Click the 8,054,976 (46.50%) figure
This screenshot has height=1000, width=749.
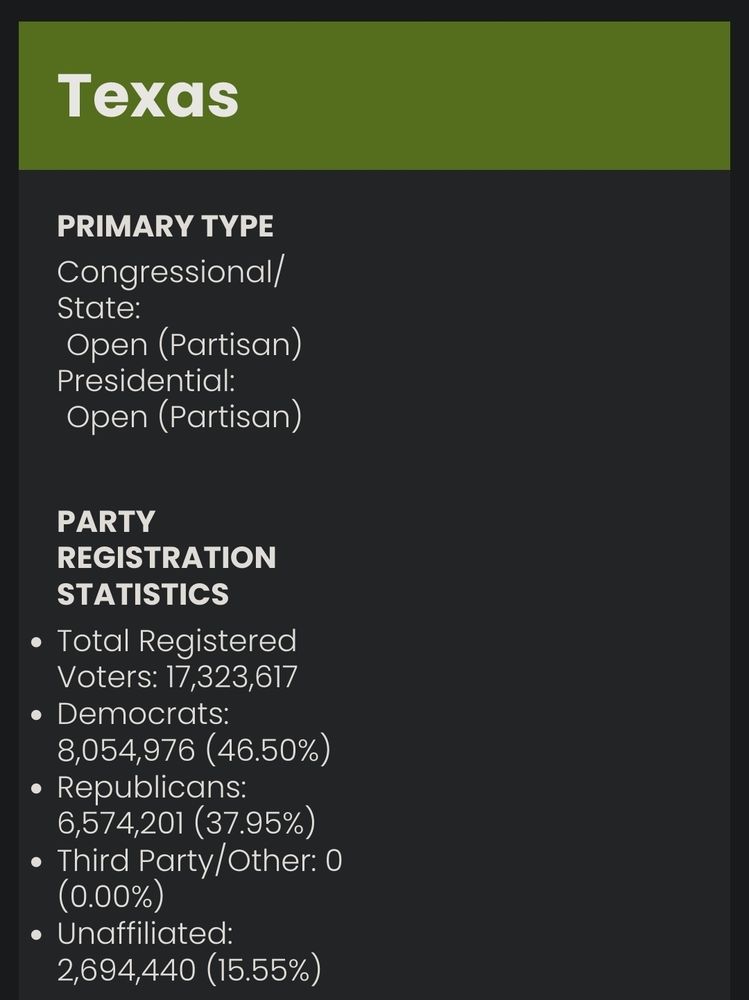tap(194, 749)
